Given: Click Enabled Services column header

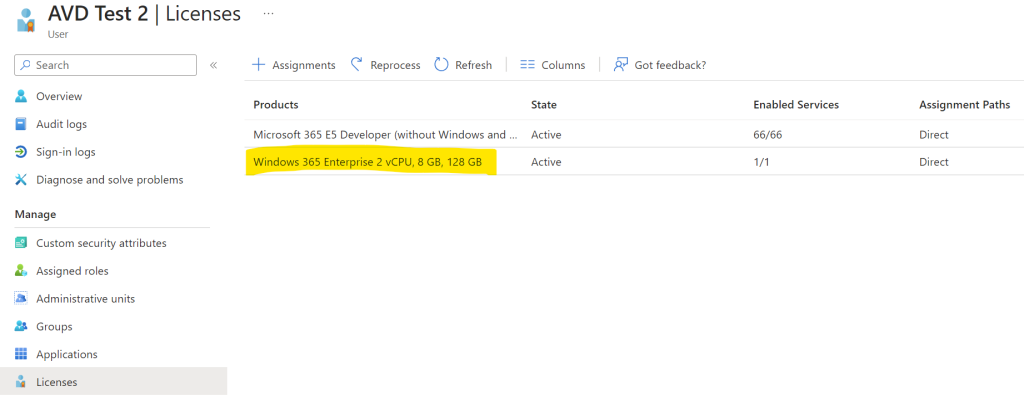Looking at the screenshot, I should (x=796, y=105).
